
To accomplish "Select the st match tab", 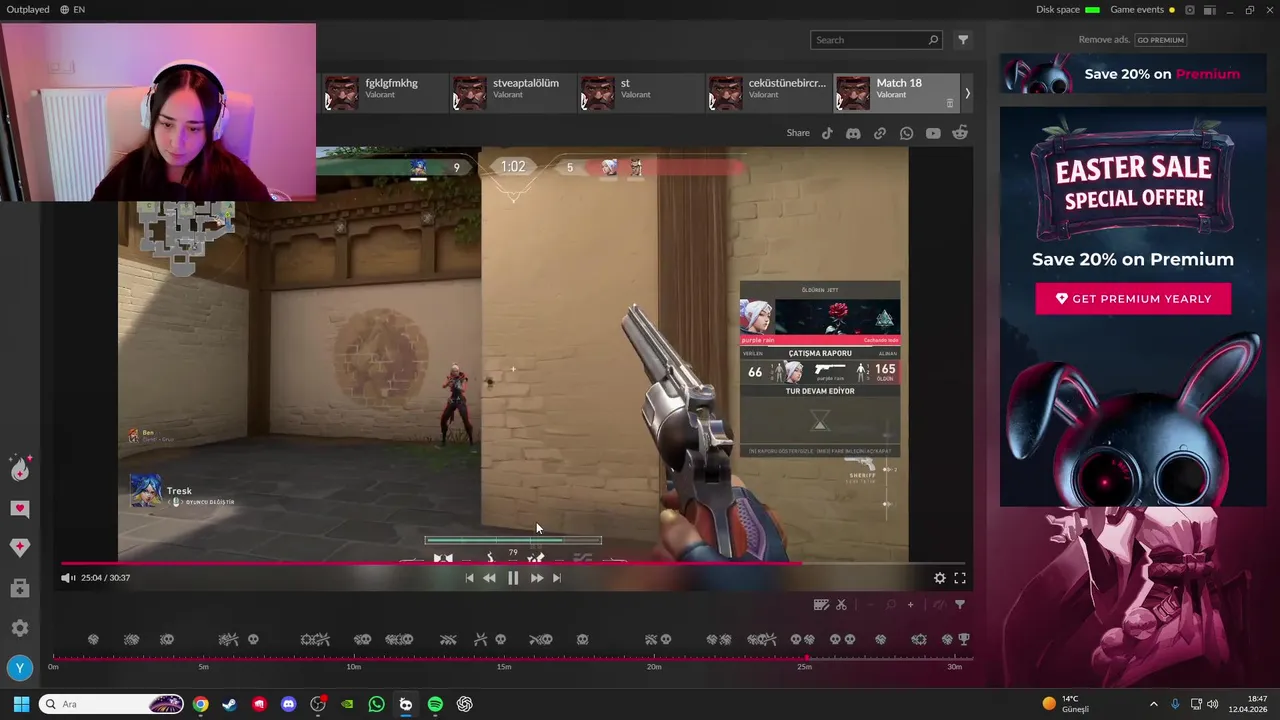I will click(638, 93).
